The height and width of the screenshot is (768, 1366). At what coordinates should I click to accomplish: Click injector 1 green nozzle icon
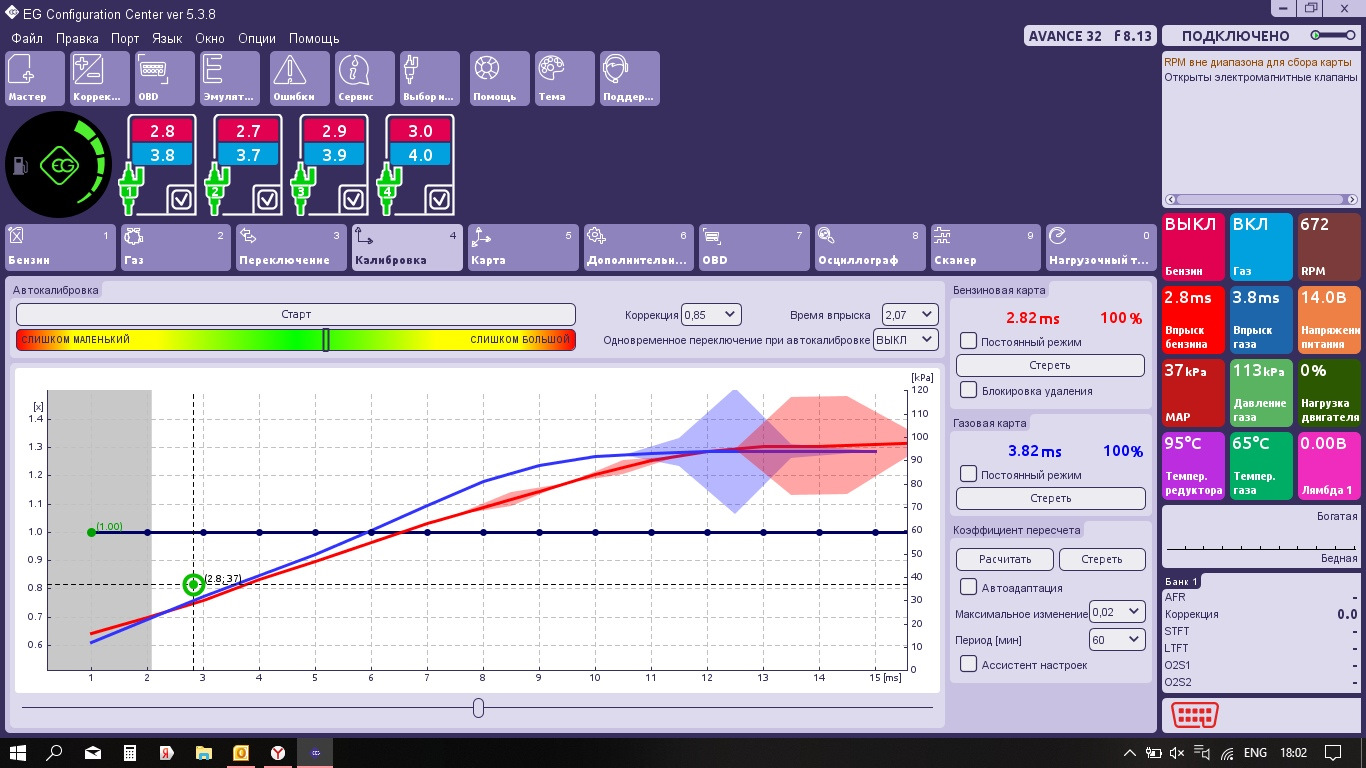[129, 191]
